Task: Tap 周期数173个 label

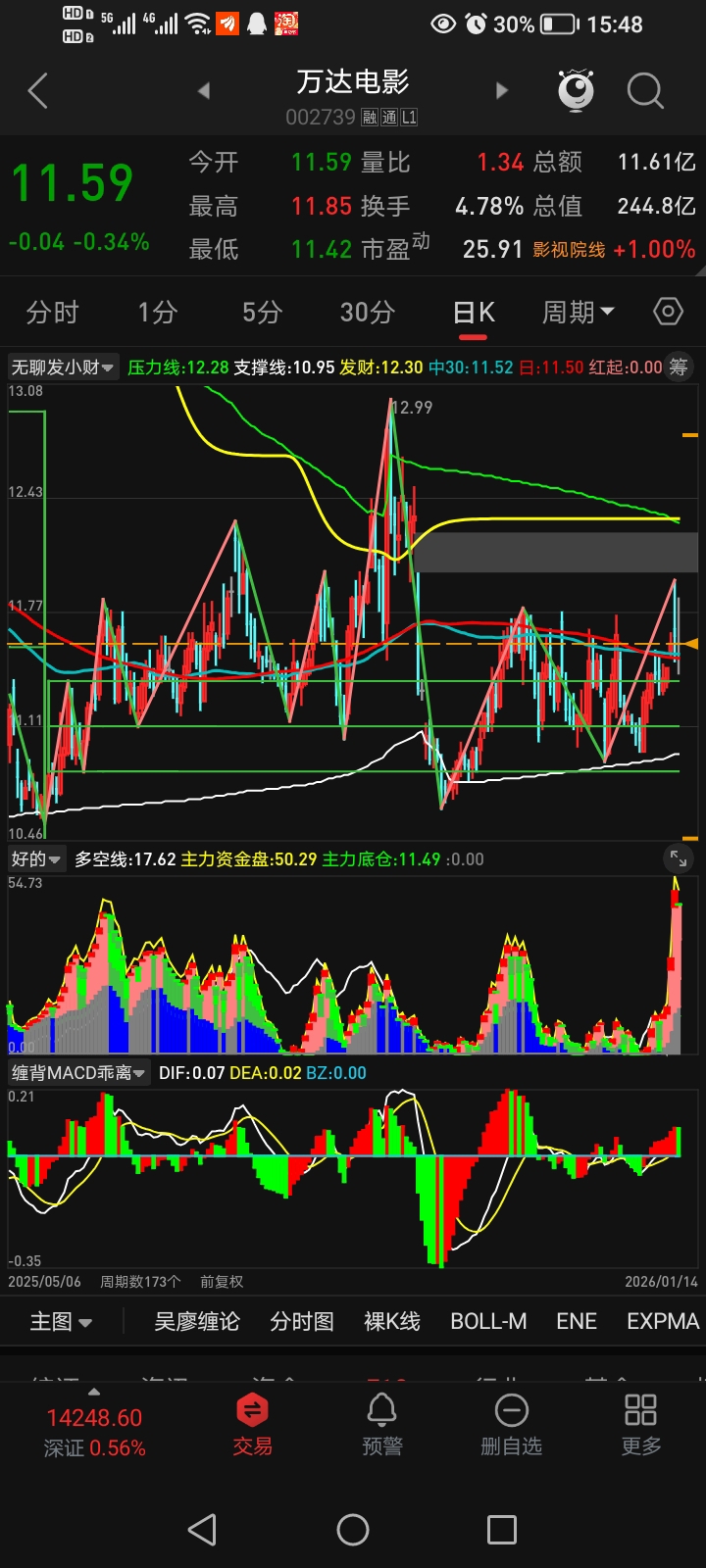Action: [140, 1282]
